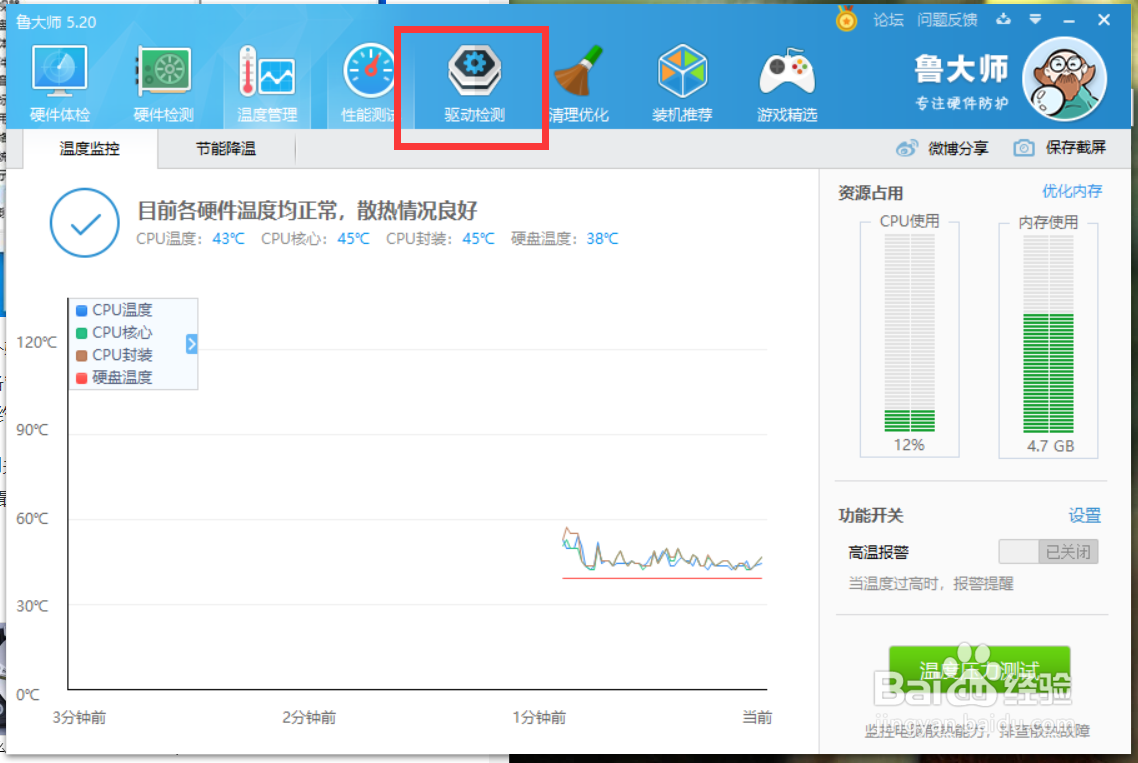
Task: Expand the blue arrow on the chart legend
Action: (191, 344)
